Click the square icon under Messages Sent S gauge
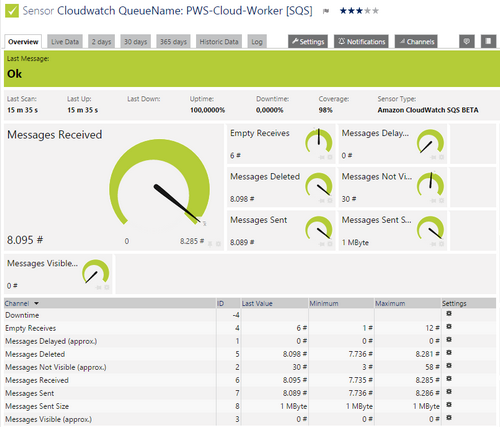The image size is (500, 427). [441, 244]
